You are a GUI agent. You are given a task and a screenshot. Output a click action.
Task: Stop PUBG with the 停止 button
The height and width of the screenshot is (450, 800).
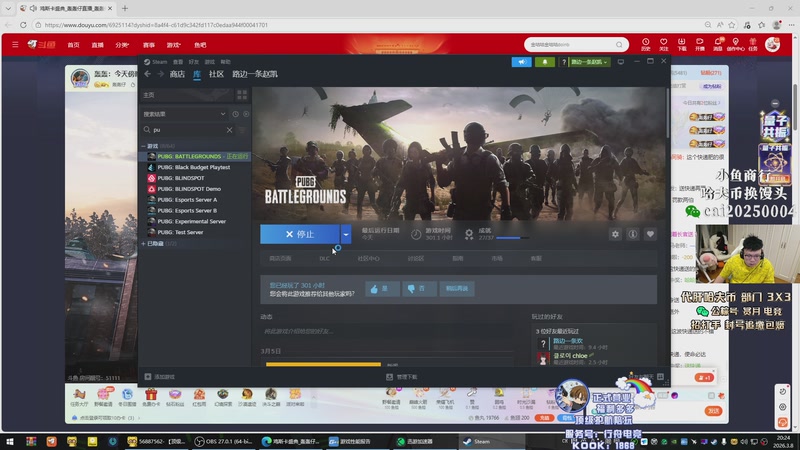coord(300,234)
